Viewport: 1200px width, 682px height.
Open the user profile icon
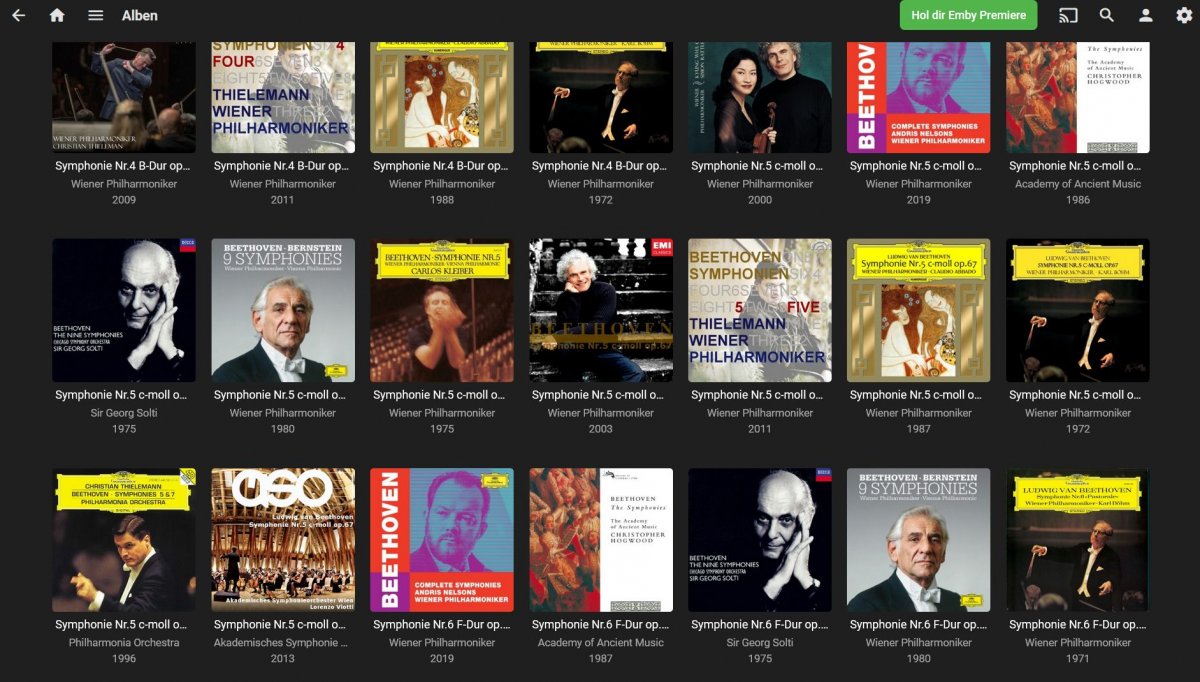(x=1146, y=15)
